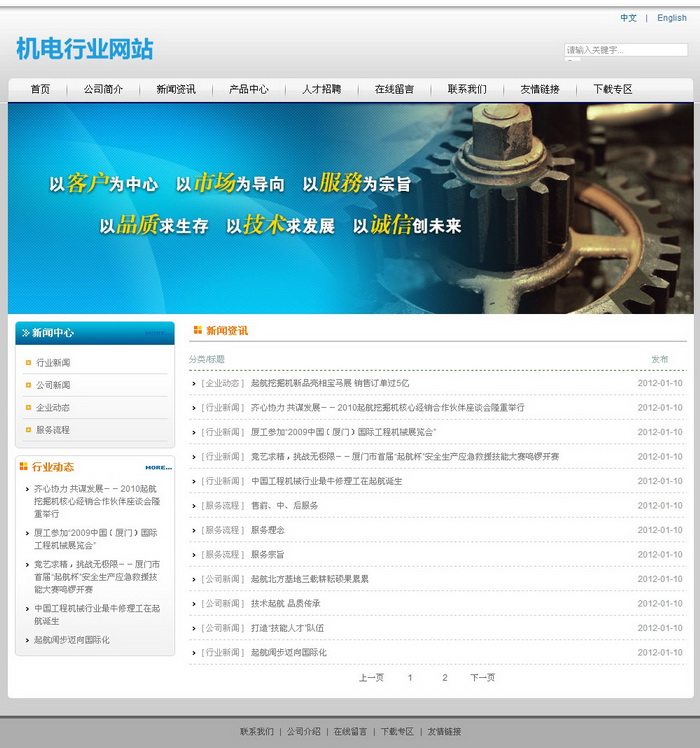The image size is (700, 748).
Task: Switch language to English
Action: pyautogui.click(x=671, y=18)
